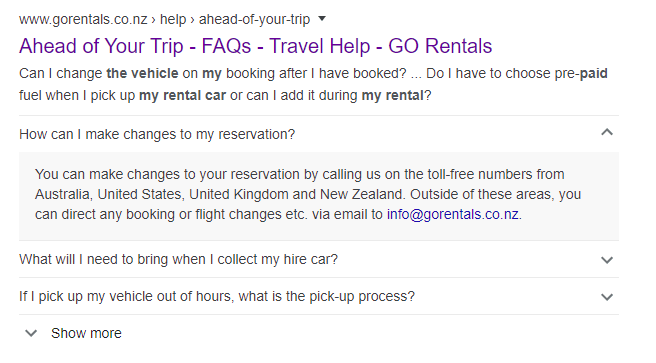Viewport: 656px width, 363px height.
Task: Click the "FAQs" word in result title
Action: 226,46
